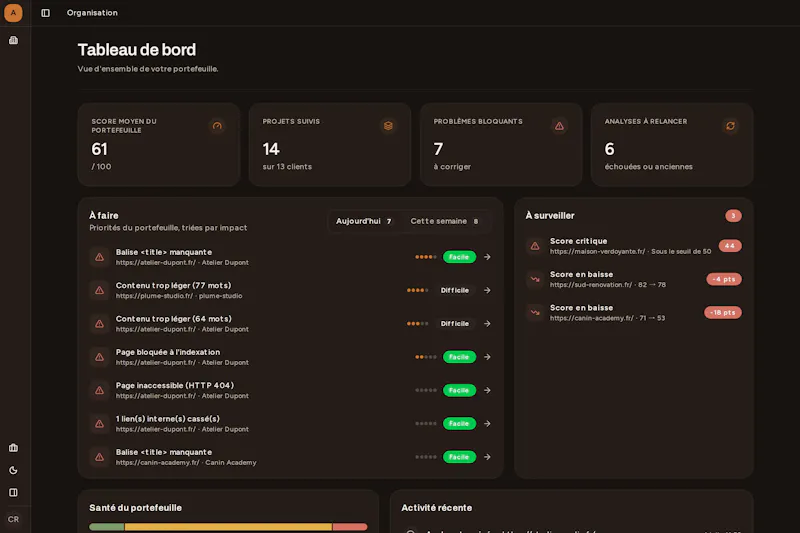Open the Score critique alert for maison-verdoyante.fr
800x533 pixels.
click(x=634, y=246)
